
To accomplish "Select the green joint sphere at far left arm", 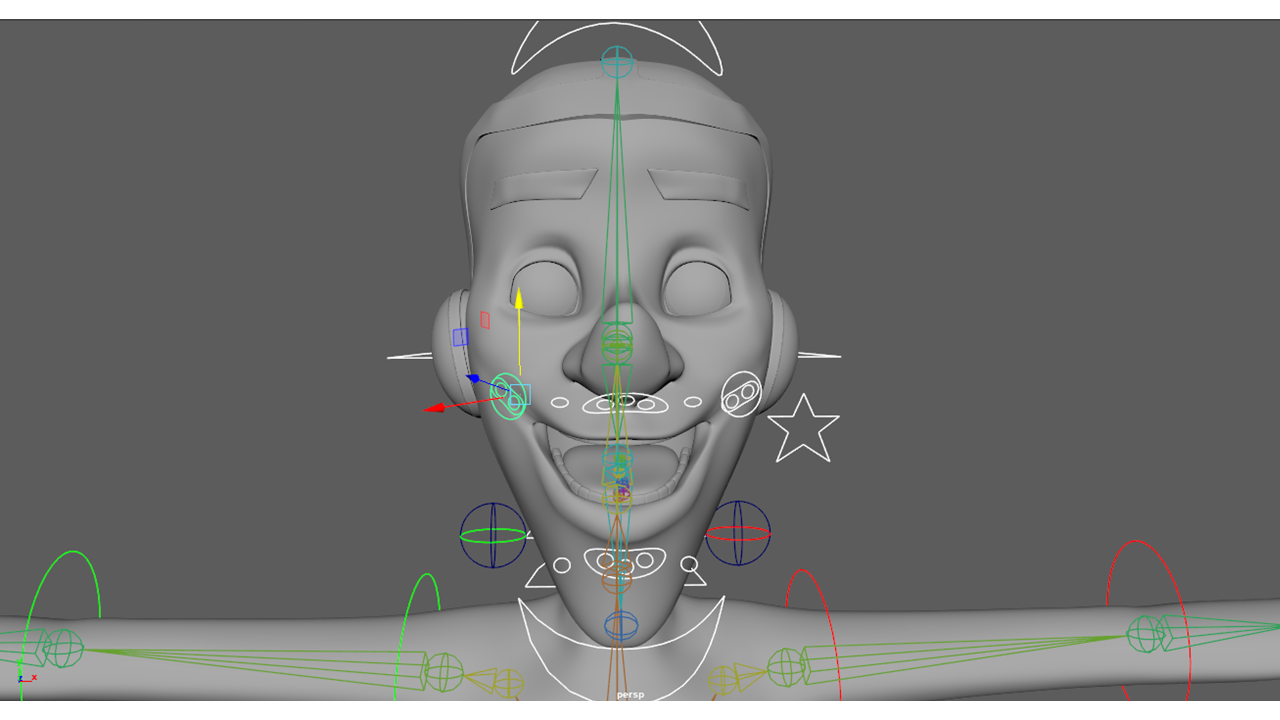I will point(65,648).
